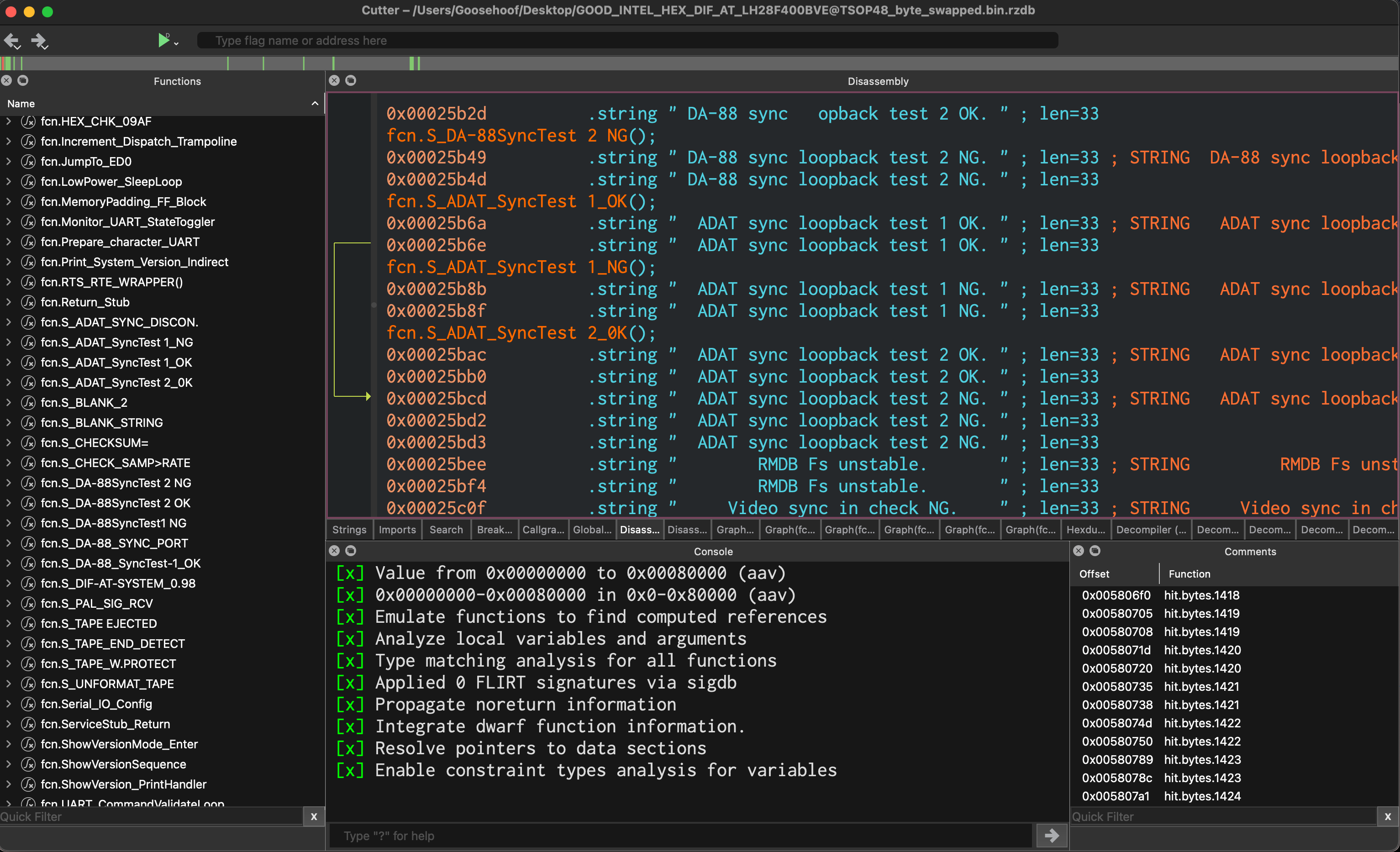Clear the Comments quick filter with X
Viewport: 1400px width, 852px height.
1388,817
